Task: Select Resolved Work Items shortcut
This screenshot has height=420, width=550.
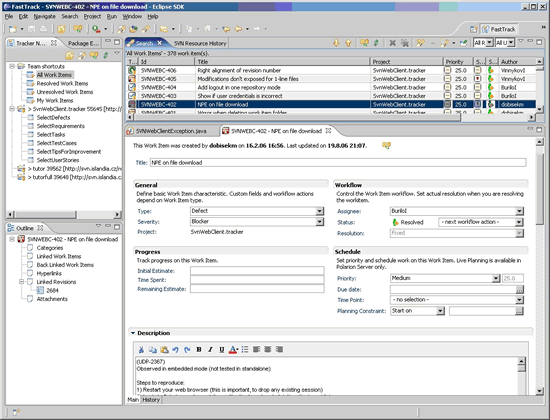Action: 62,84
